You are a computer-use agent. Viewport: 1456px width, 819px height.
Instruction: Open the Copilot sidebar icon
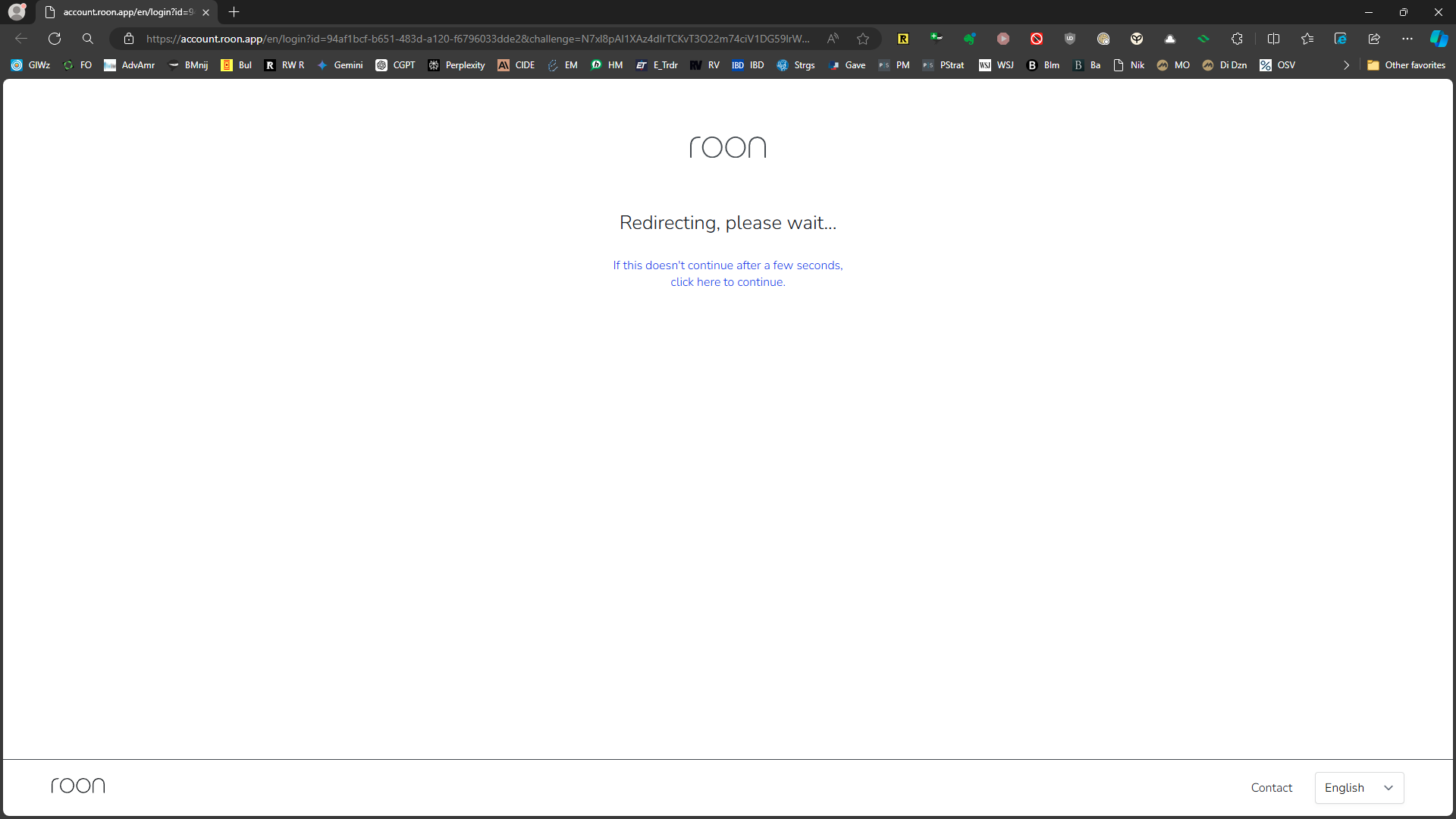click(x=1439, y=39)
